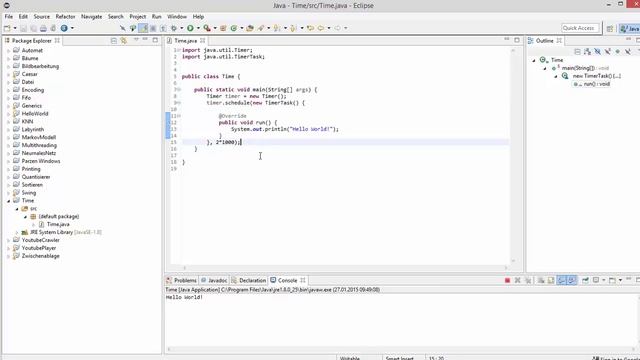Terminate the running program with red stop
The width and height of the screenshot is (640, 360).
click(507, 280)
